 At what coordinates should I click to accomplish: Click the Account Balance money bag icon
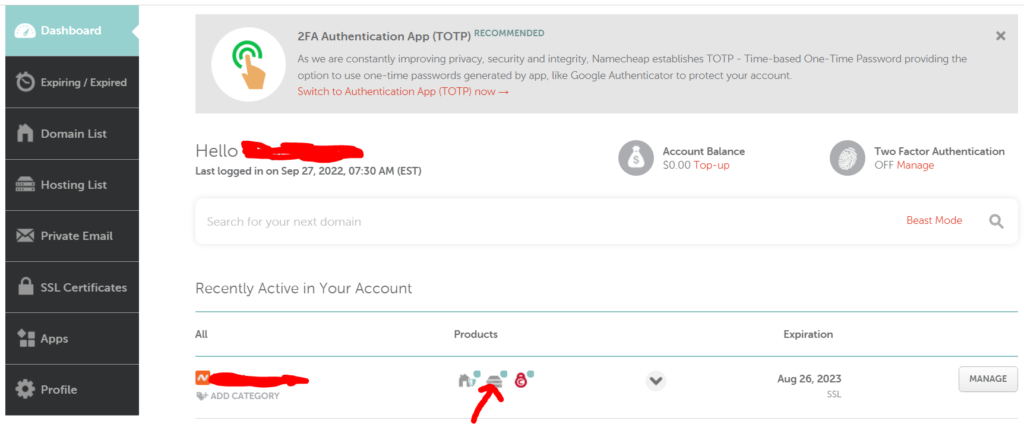(635, 158)
